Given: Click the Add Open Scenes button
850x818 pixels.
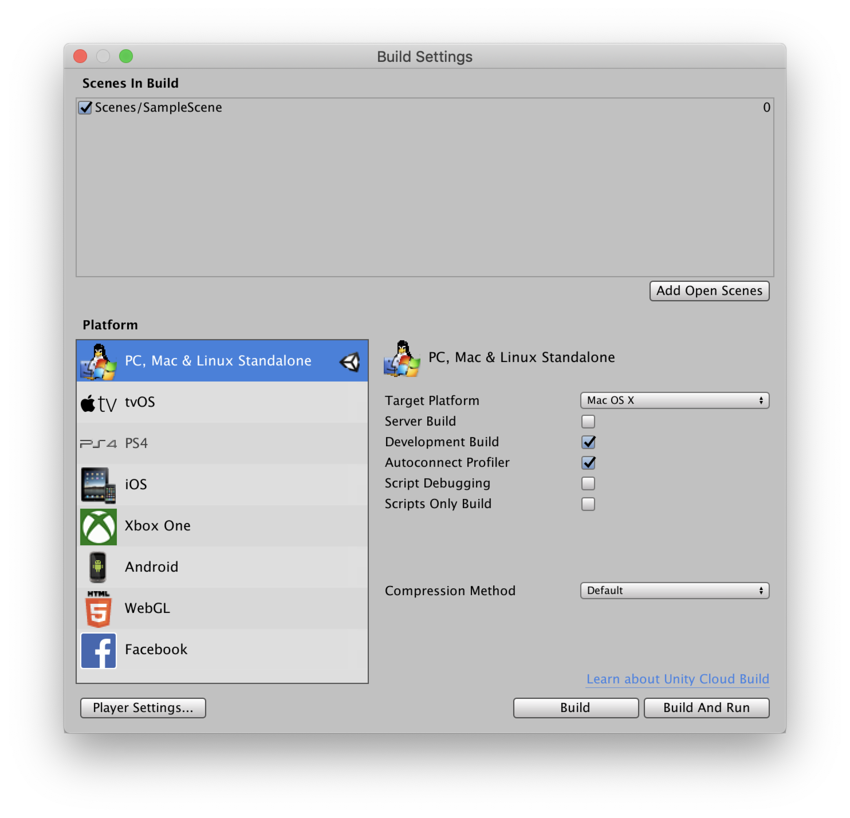Looking at the screenshot, I should coord(709,290).
